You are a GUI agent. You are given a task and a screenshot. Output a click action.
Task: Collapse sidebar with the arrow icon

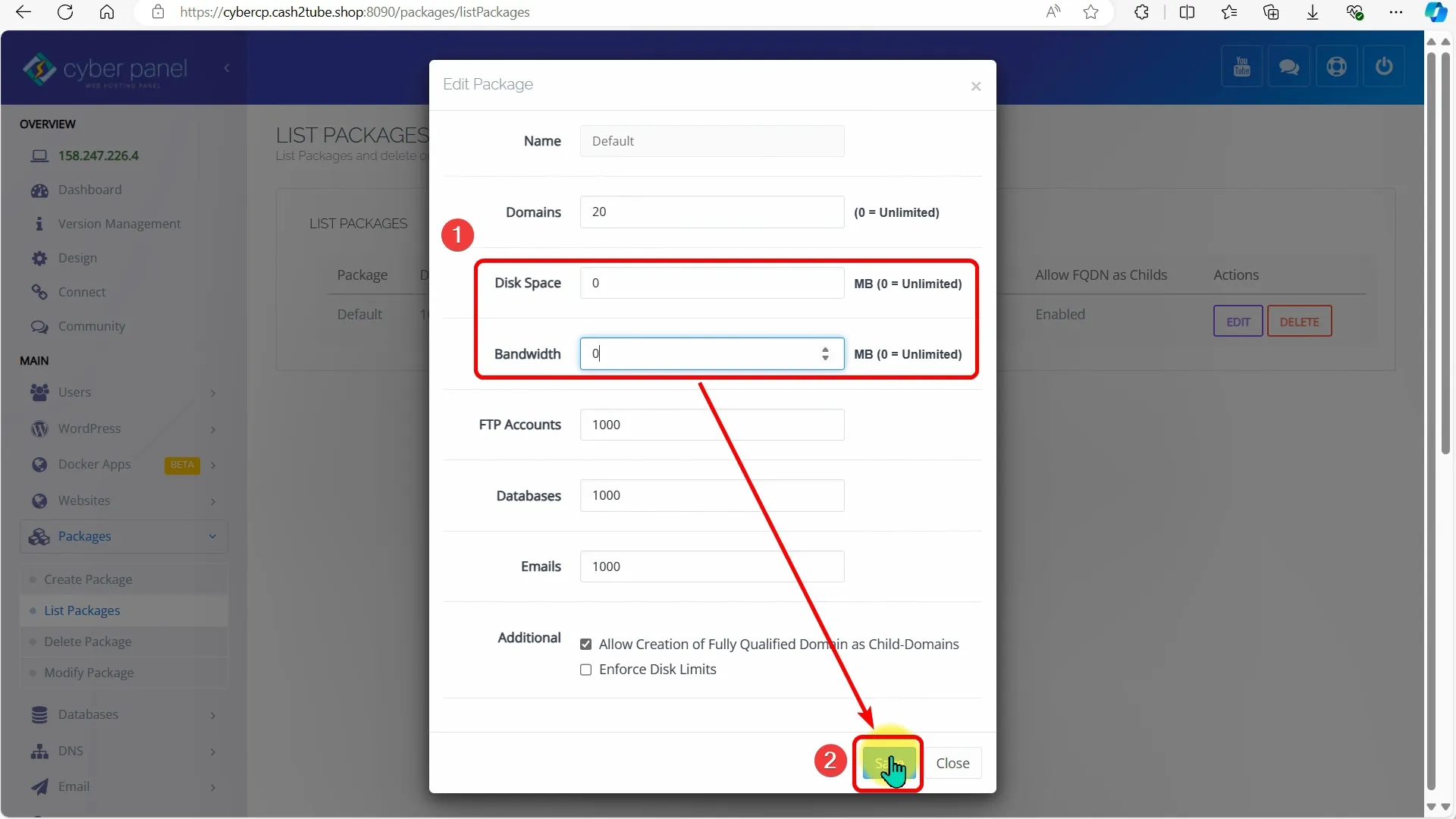(x=227, y=68)
